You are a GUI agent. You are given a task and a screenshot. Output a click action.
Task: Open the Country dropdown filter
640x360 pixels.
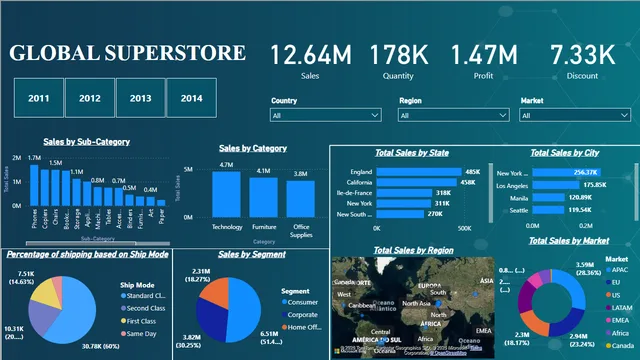click(x=326, y=115)
